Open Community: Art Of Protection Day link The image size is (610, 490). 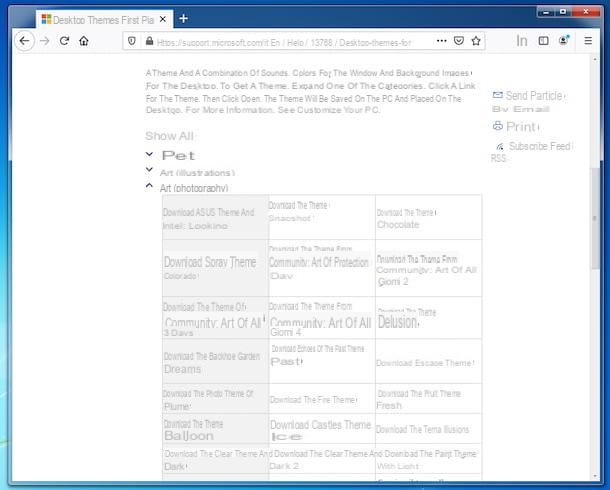click(319, 263)
